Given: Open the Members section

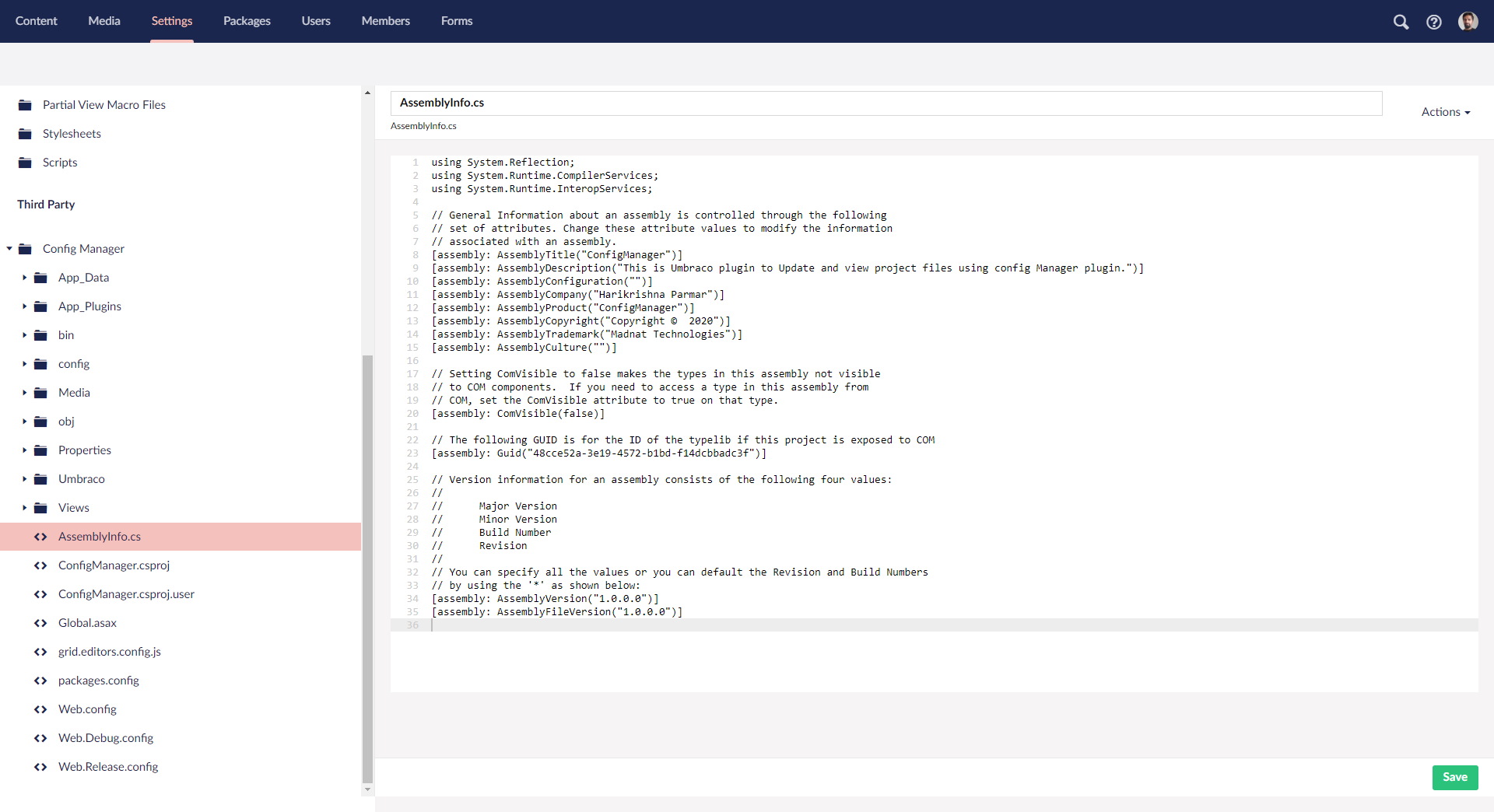Looking at the screenshot, I should [x=386, y=21].
